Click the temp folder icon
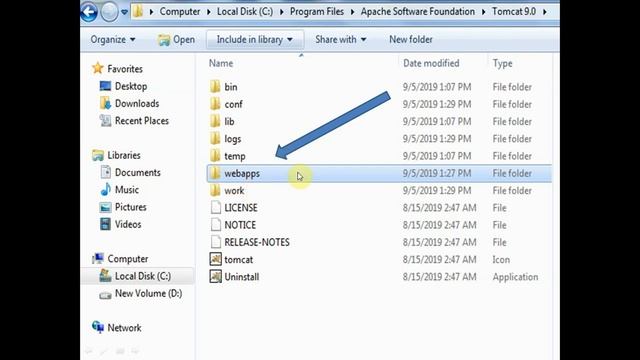The width and height of the screenshot is (640, 360). pos(215,156)
